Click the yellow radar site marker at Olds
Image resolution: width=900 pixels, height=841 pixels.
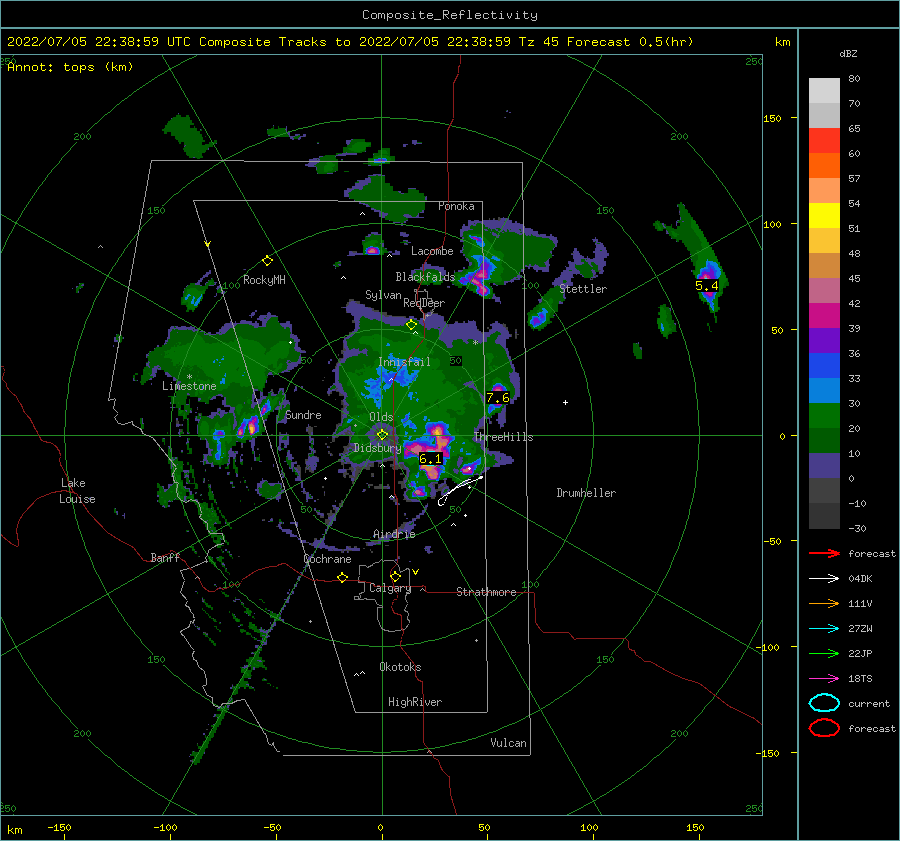click(382, 435)
